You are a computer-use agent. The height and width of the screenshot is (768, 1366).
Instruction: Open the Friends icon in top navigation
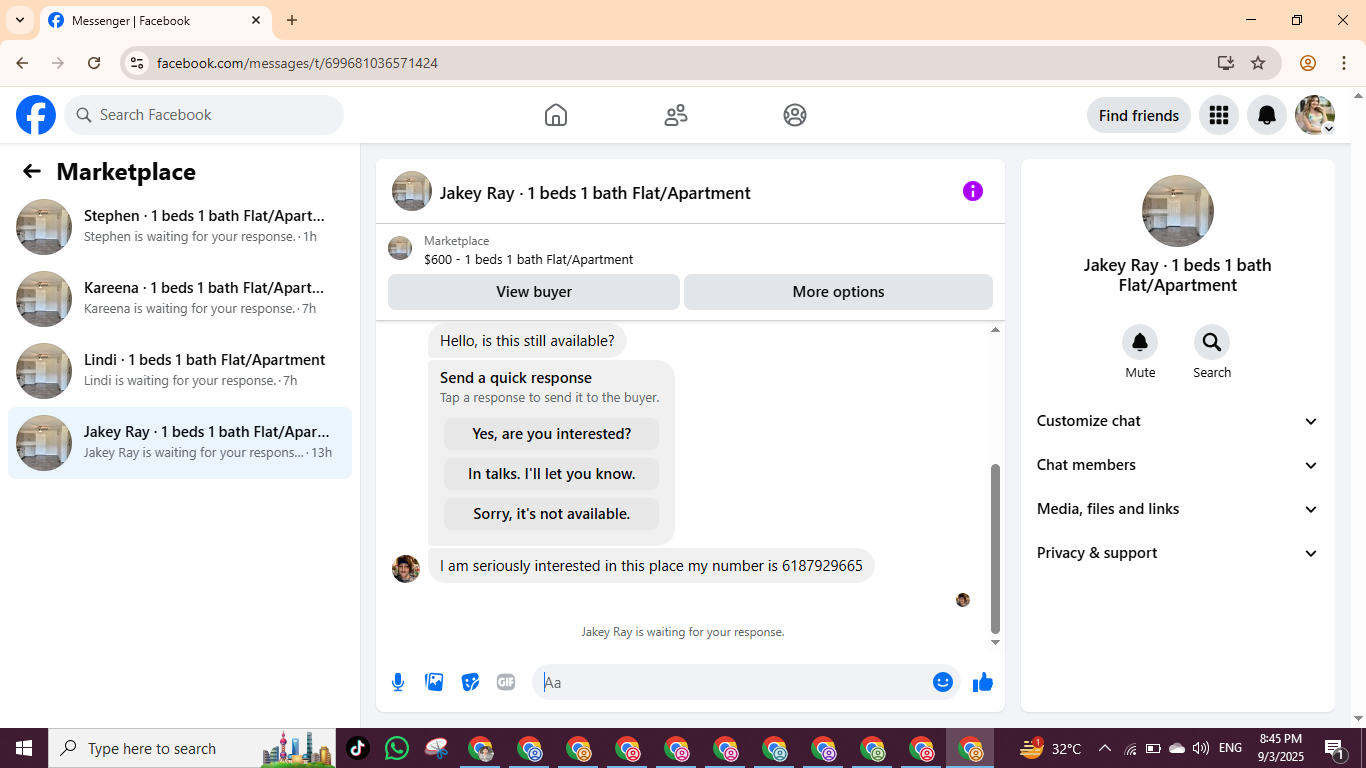(x=676, y=115)
